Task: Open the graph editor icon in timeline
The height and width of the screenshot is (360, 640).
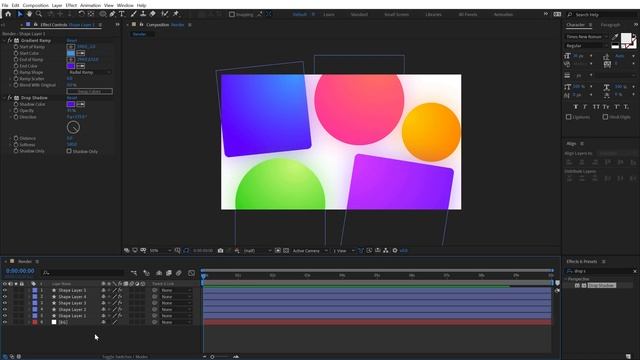Action: pos(191,273)
